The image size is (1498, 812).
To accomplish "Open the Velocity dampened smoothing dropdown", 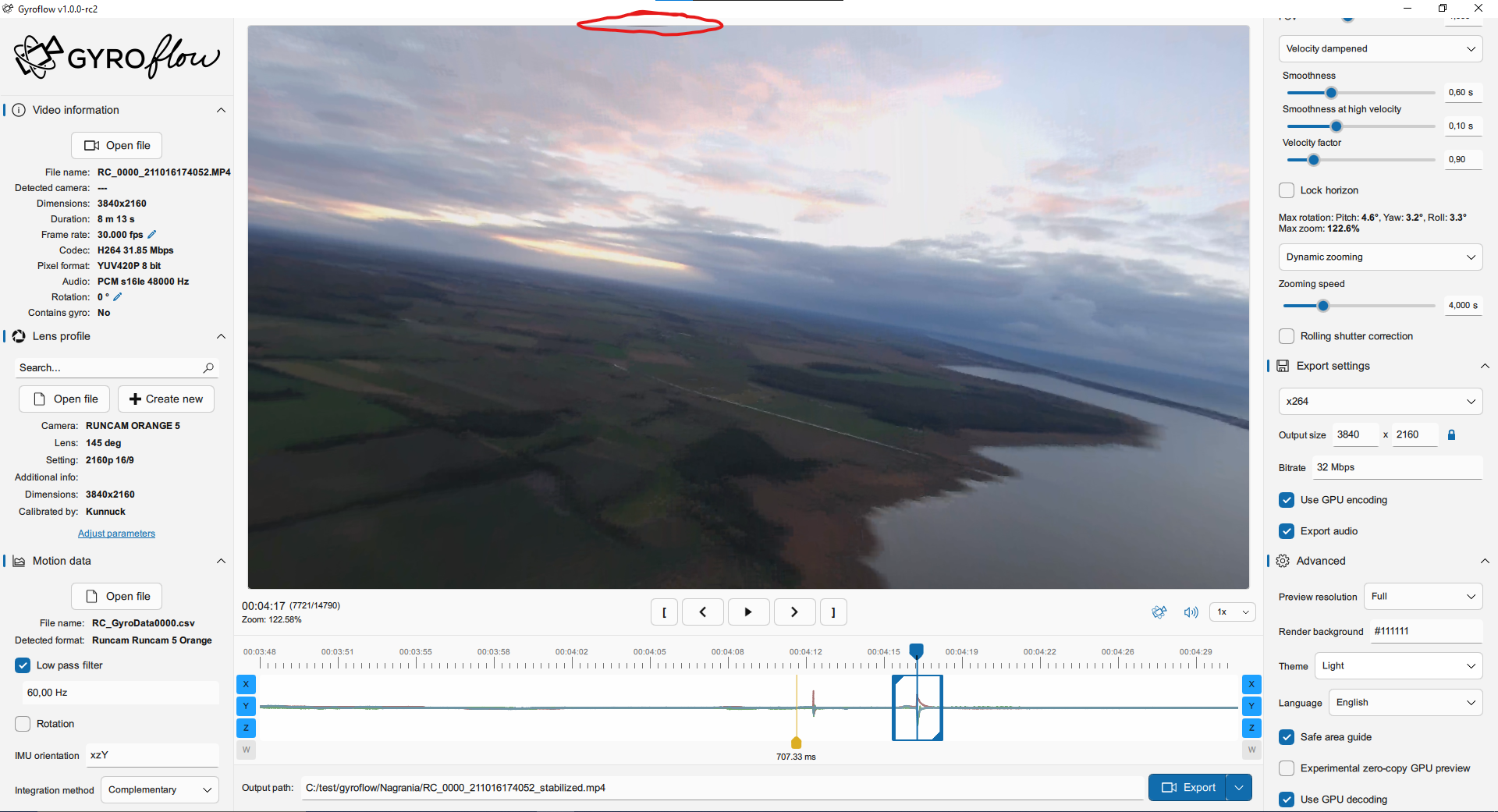I will pyautogui.click(x=1379, y=48).
